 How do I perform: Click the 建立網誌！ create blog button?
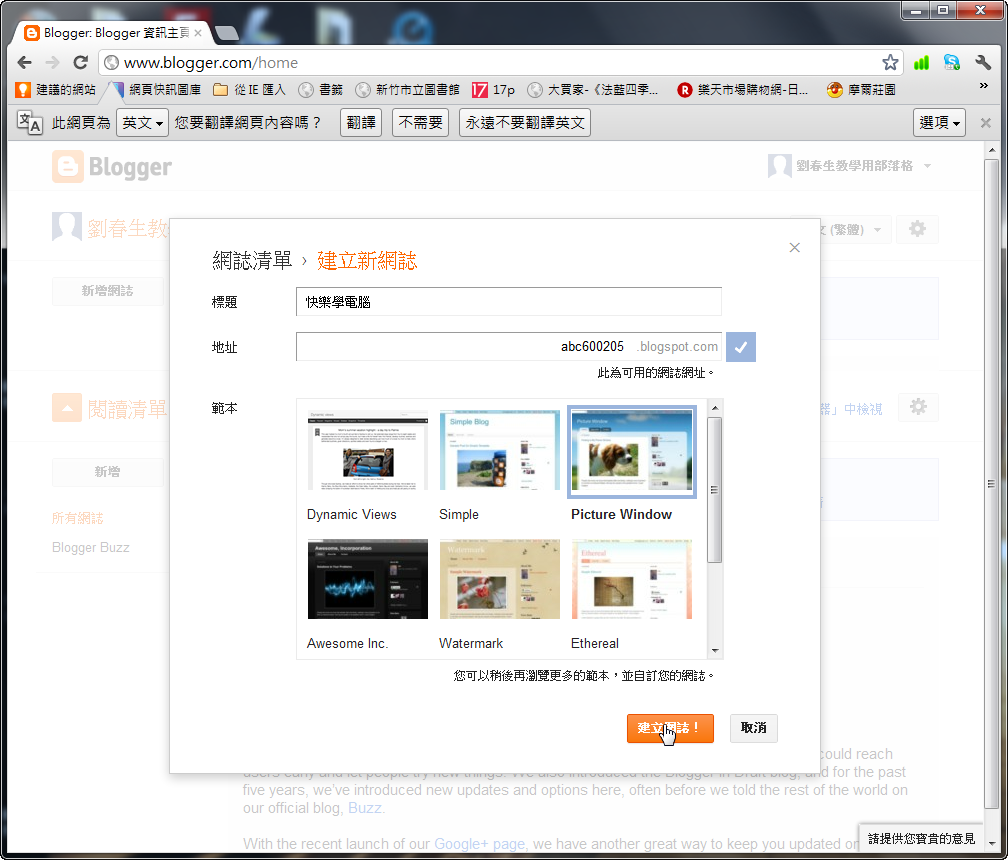[670, 728]
